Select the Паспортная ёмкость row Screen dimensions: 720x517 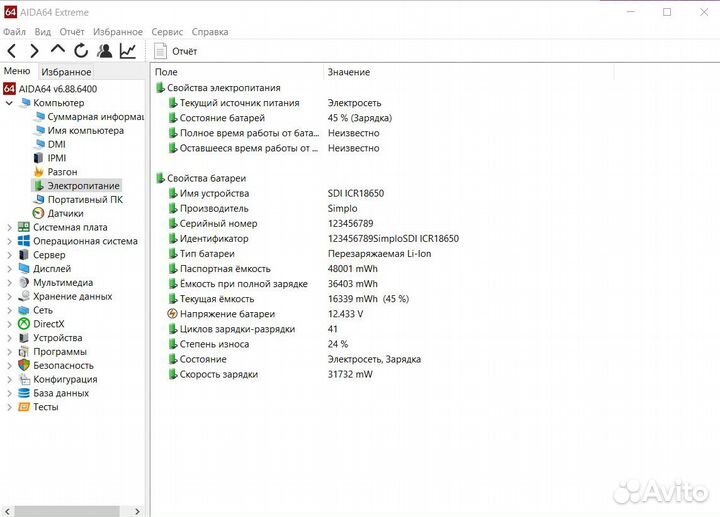273,269
